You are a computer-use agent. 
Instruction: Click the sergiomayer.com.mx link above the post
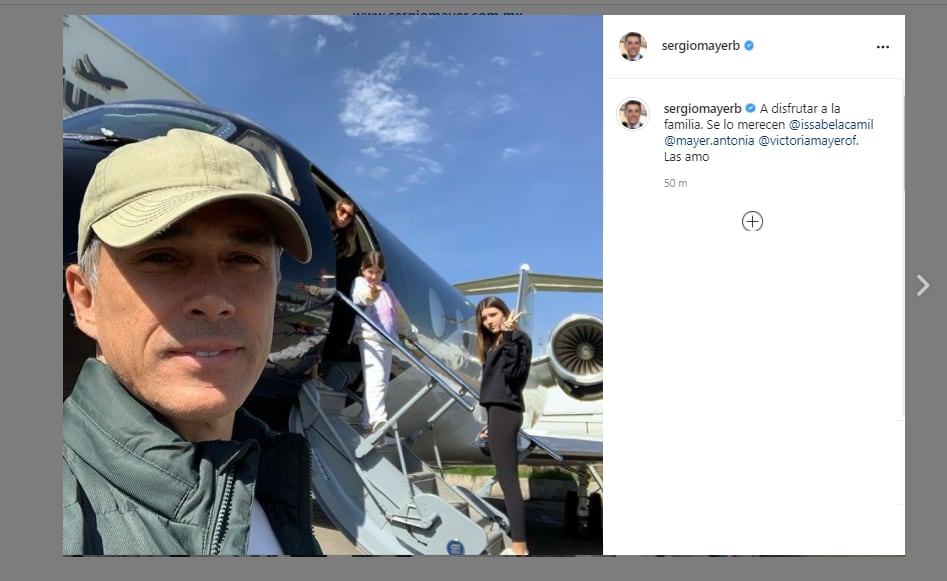coord(437,14)
